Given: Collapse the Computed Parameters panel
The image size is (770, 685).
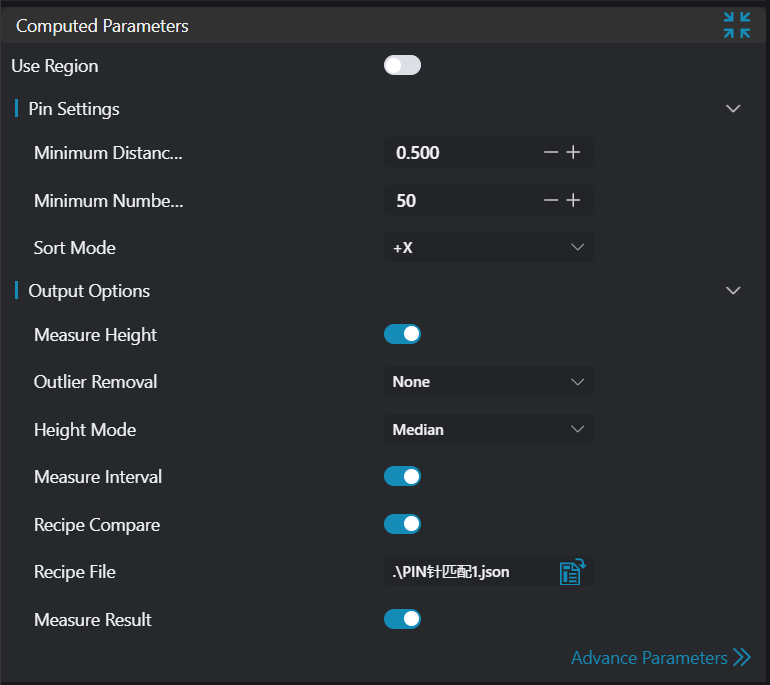Looking at the screenshot, I should click(737, 25).
